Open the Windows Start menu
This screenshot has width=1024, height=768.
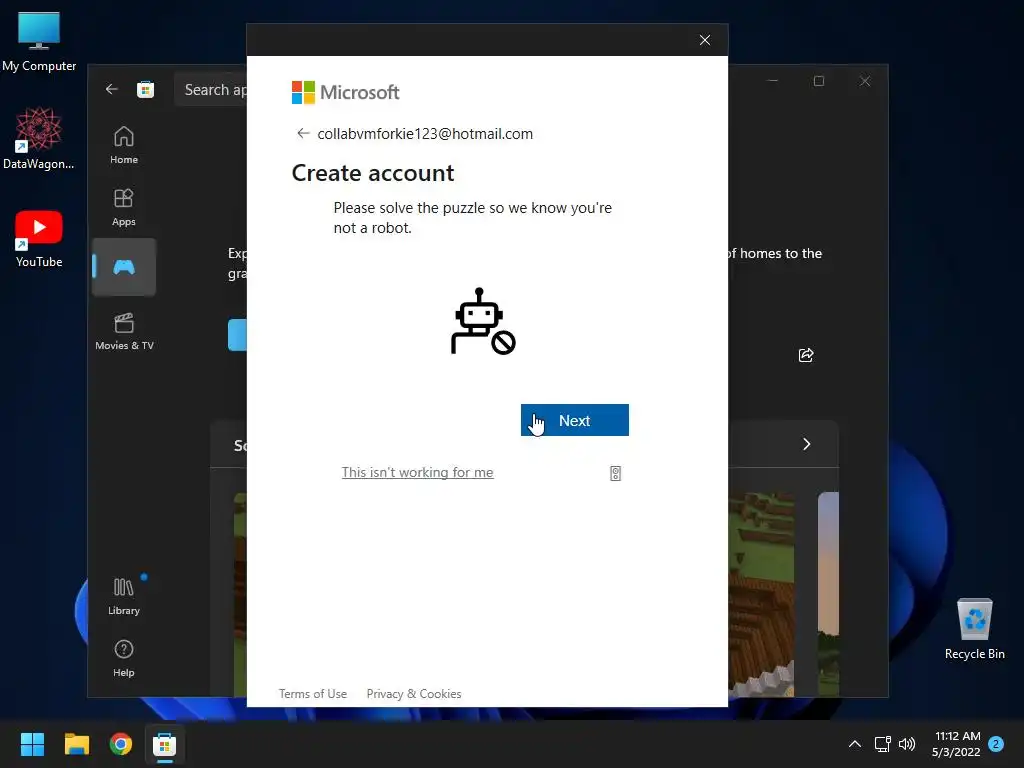point(32,744)
